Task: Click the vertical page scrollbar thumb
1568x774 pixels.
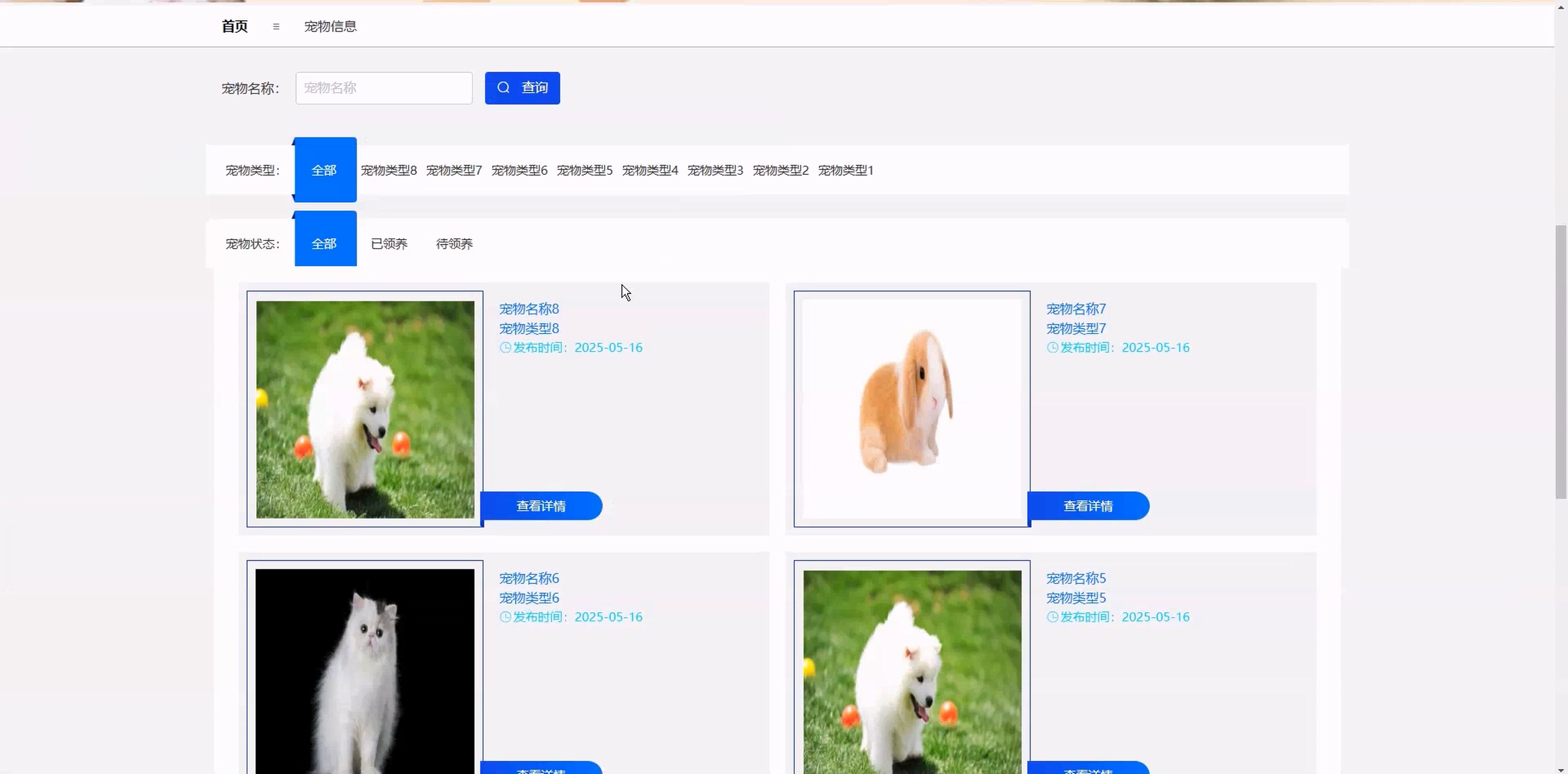Action: 1561,362
